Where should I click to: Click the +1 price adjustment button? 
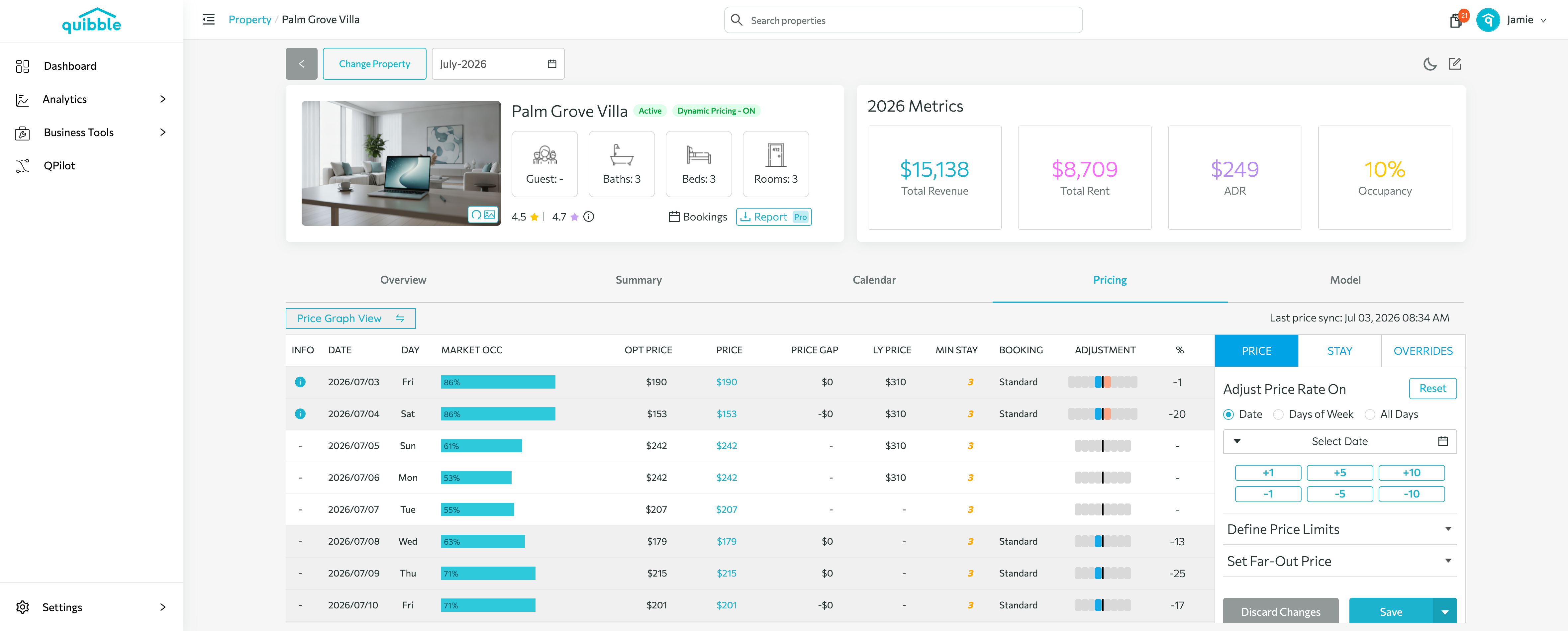click(1268, 473)
